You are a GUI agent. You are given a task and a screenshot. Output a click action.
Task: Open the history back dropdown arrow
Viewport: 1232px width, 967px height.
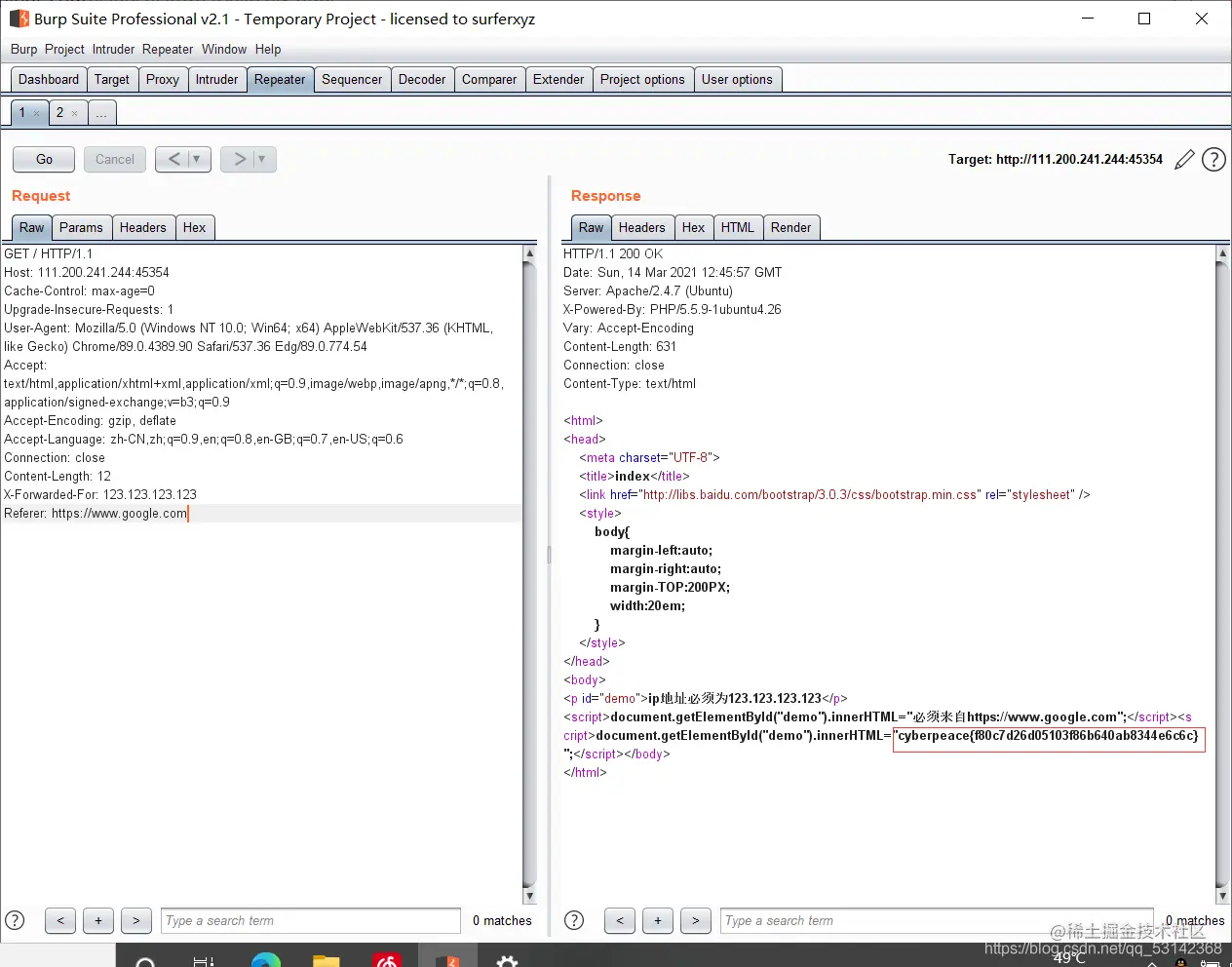pos(197,159)
